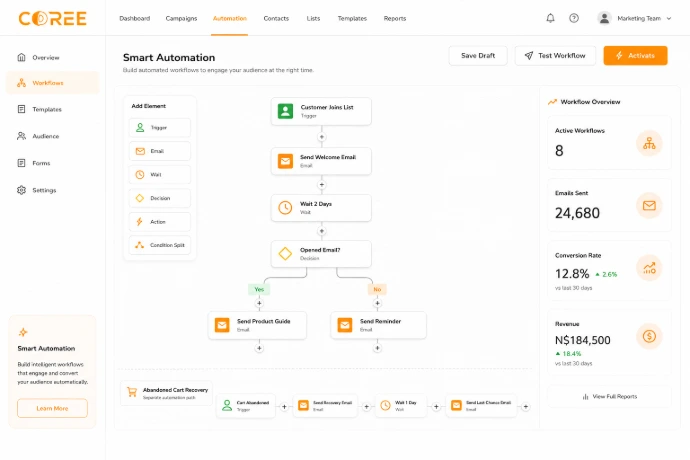Open the notifications bell

(550, 18)
